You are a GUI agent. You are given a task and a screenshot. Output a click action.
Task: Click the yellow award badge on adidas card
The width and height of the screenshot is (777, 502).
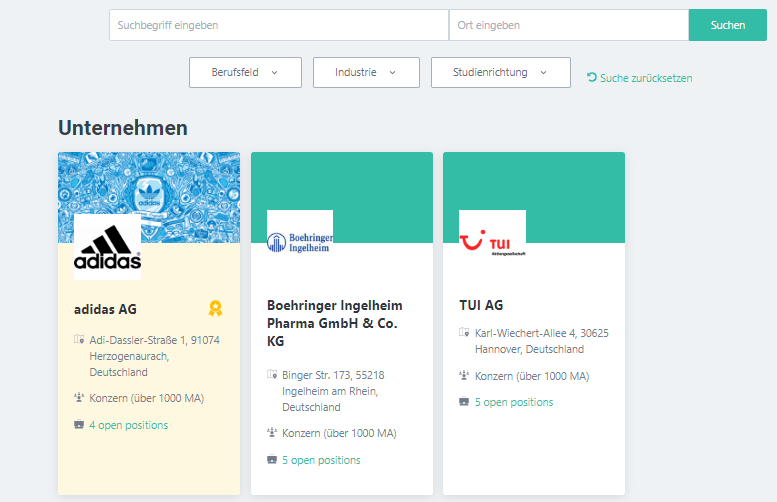(215, 309)
